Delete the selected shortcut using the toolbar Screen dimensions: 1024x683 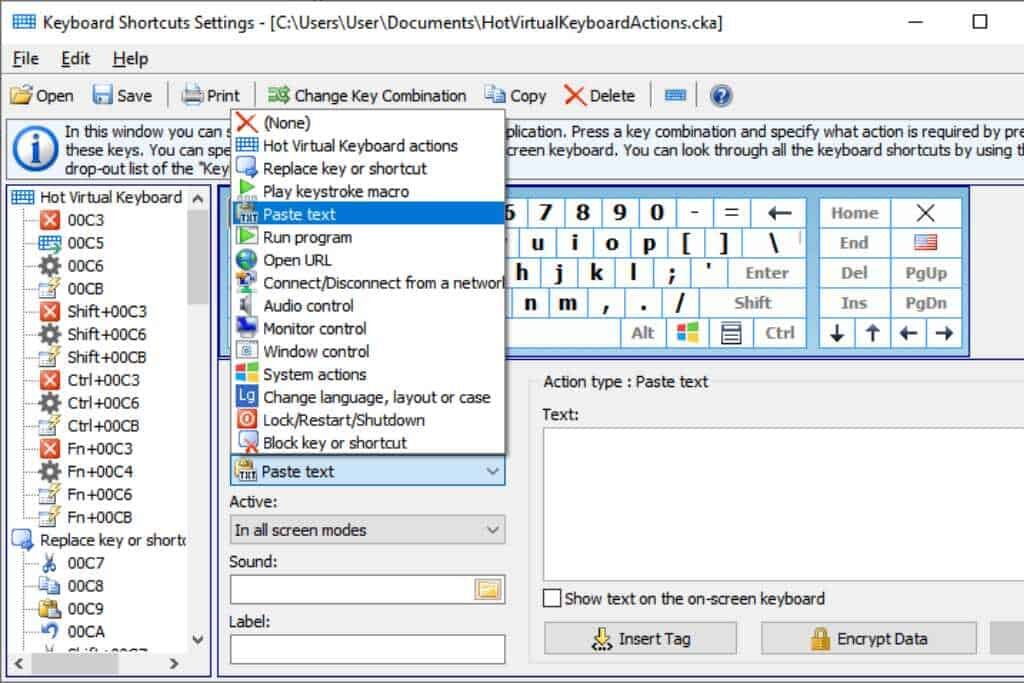click(600, 96)
